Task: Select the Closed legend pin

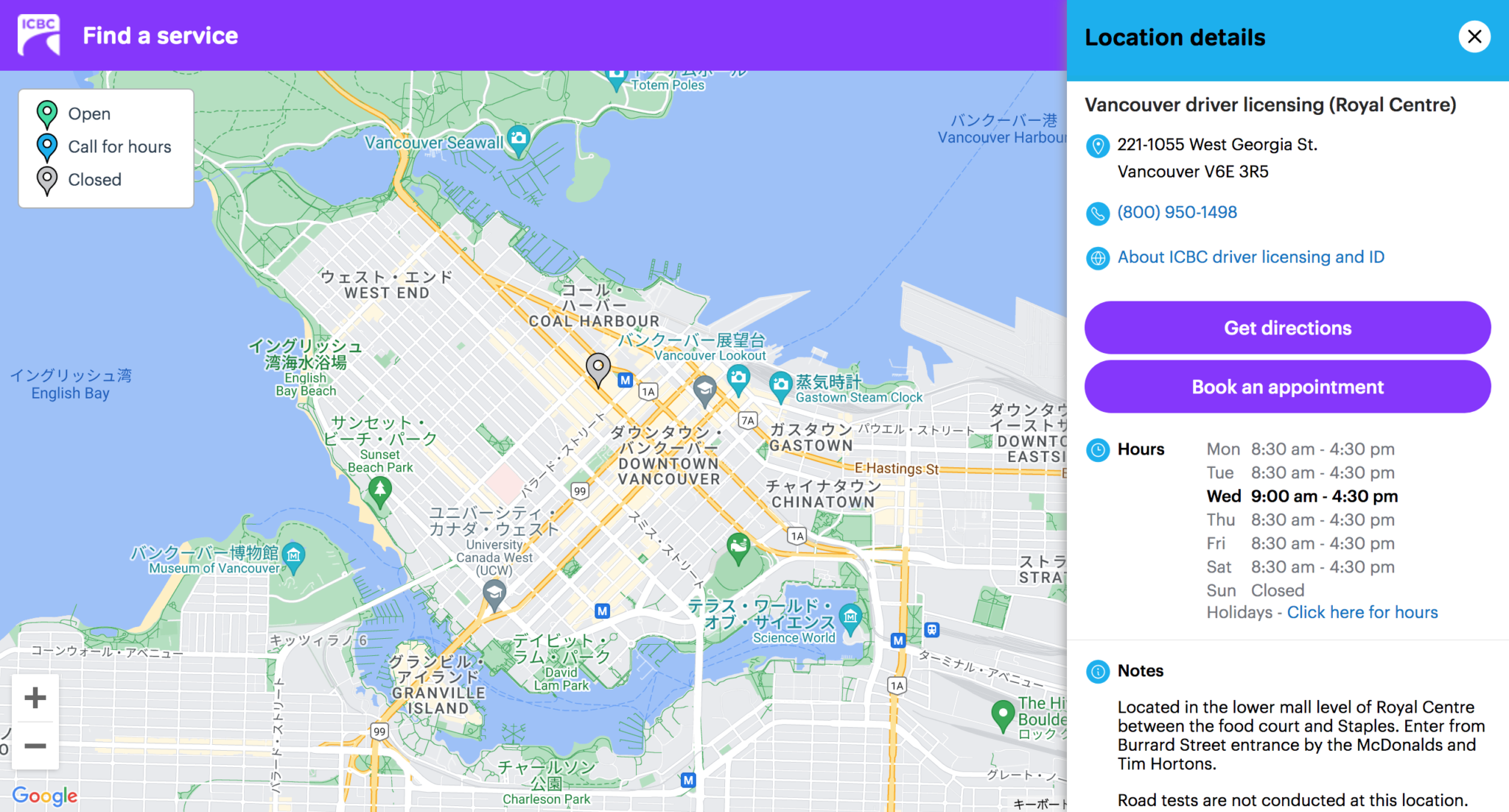Action: click(x=46, y=178)
